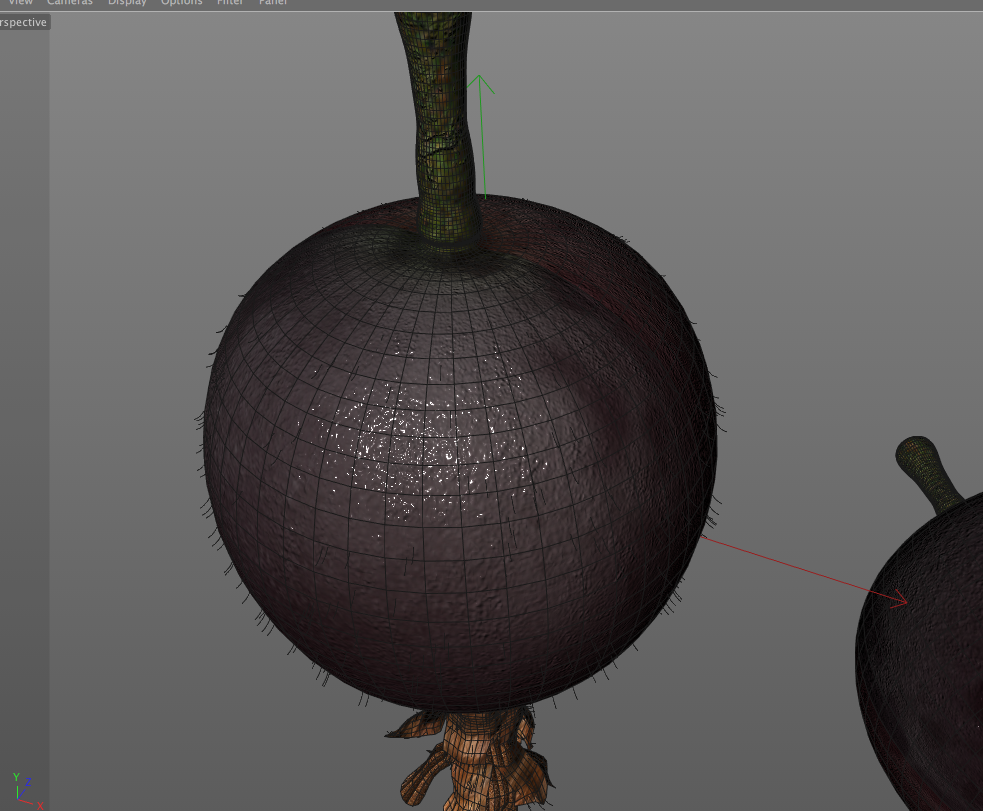This screenshot has width=983, height=811.
Task: Click the XYZ world axis indicator
Action: coord(27,791)
